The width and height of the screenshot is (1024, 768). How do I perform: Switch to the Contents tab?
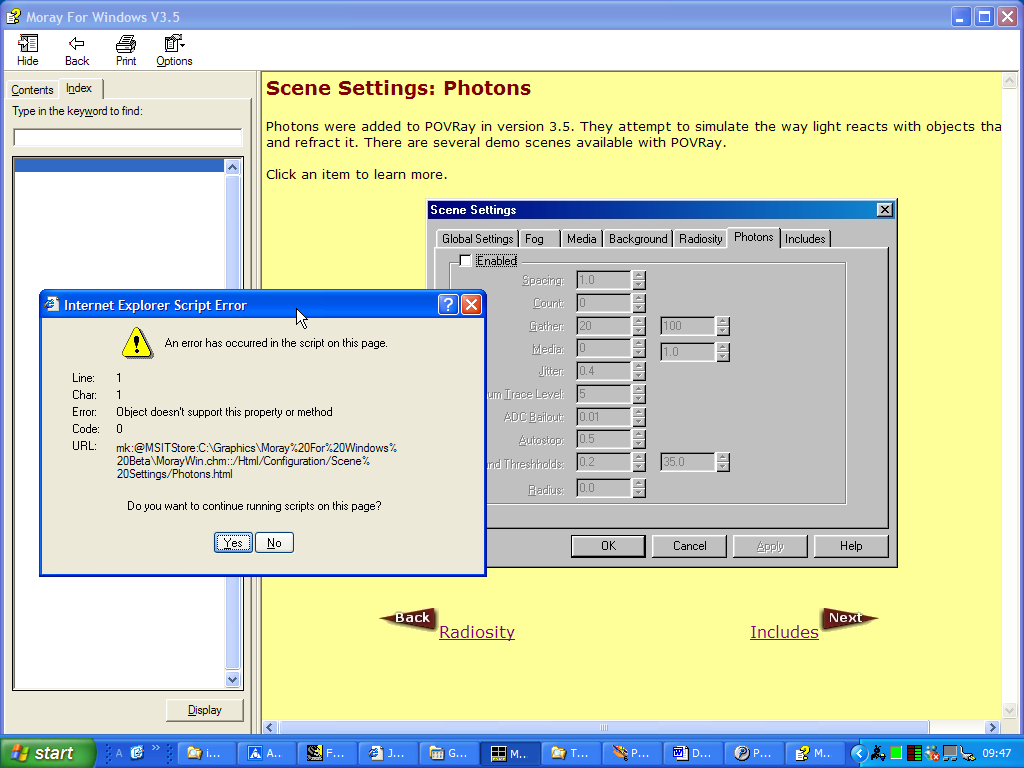(x=32, y=90)
